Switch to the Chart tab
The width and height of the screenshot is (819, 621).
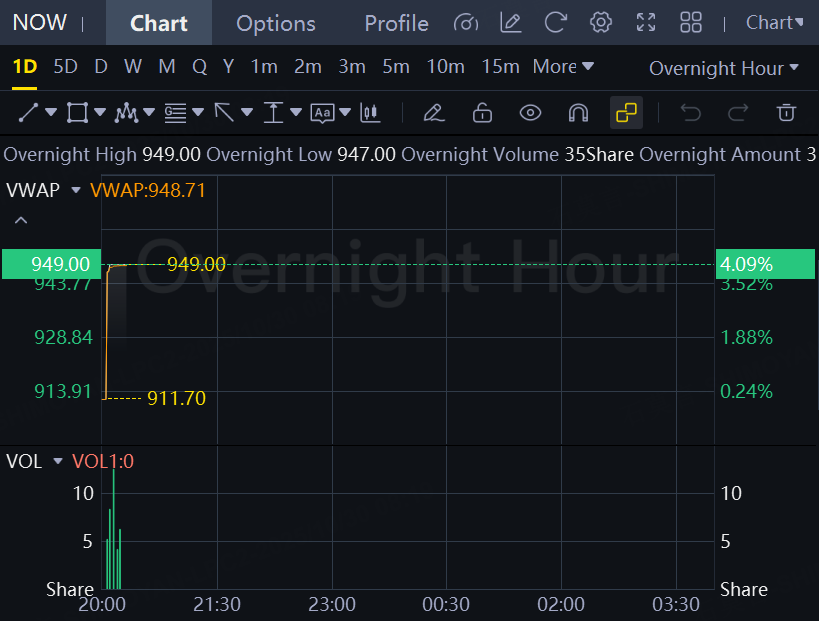point(159,23)
